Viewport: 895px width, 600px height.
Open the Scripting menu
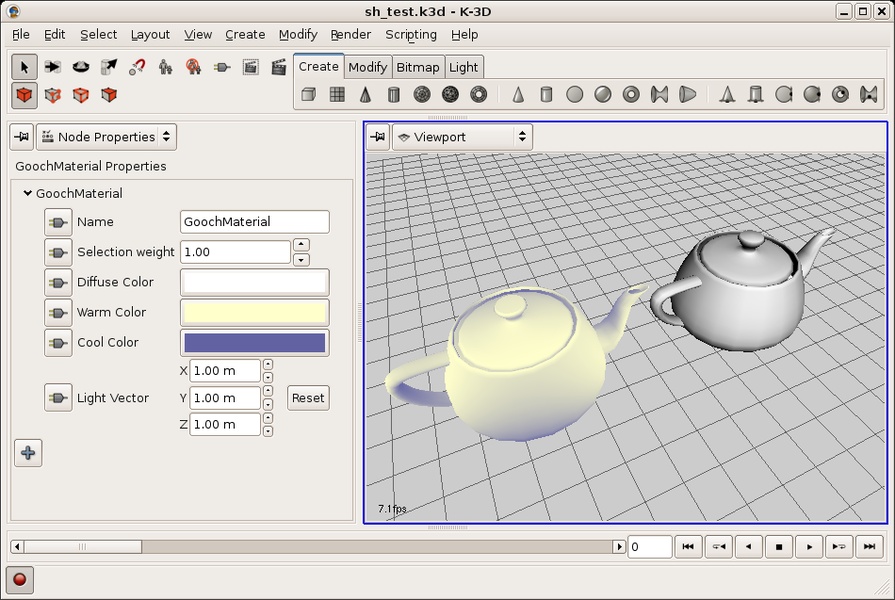point(410,34)
